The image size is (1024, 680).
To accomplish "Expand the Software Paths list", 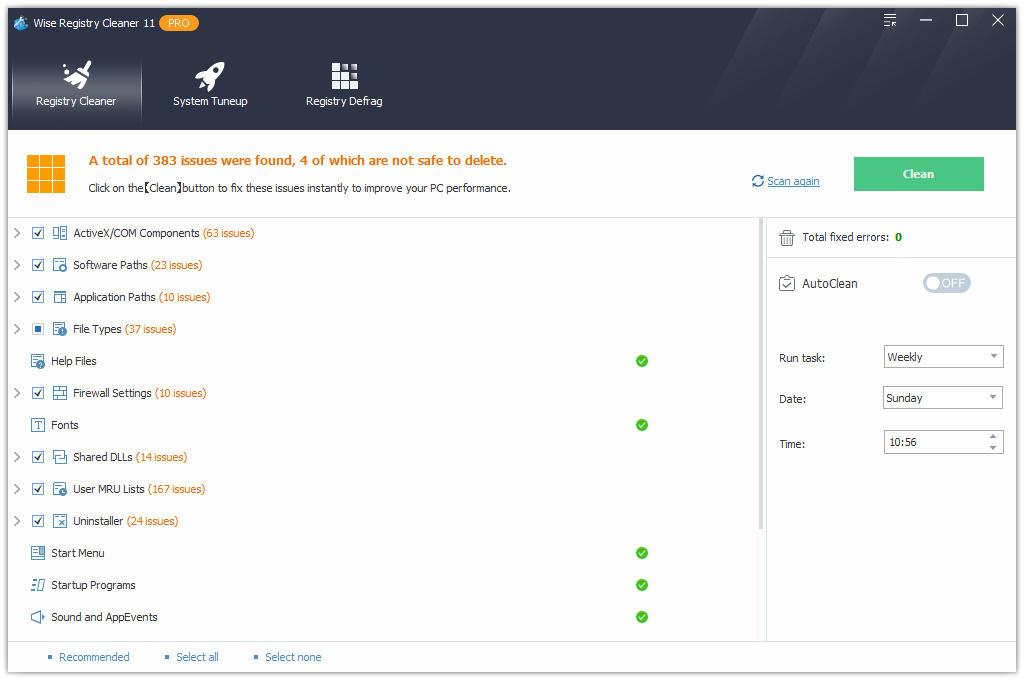I will click(x=17, y=265).
